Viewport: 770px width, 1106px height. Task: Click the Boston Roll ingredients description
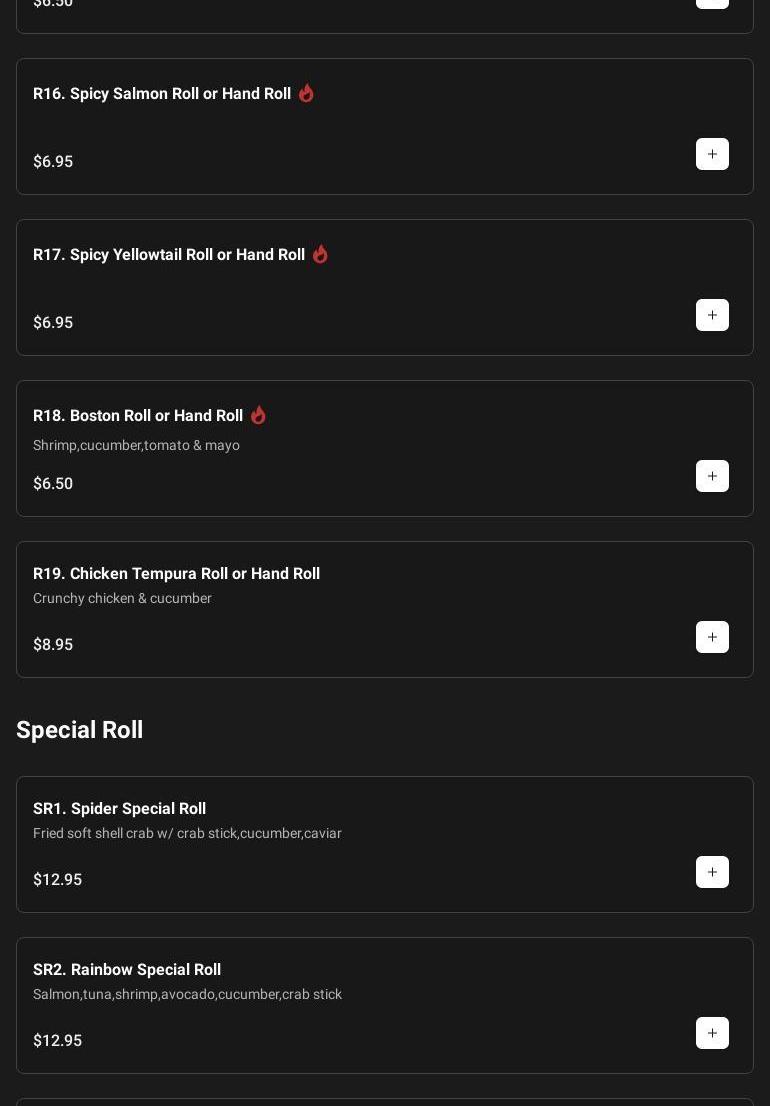[x=136, y=445]
